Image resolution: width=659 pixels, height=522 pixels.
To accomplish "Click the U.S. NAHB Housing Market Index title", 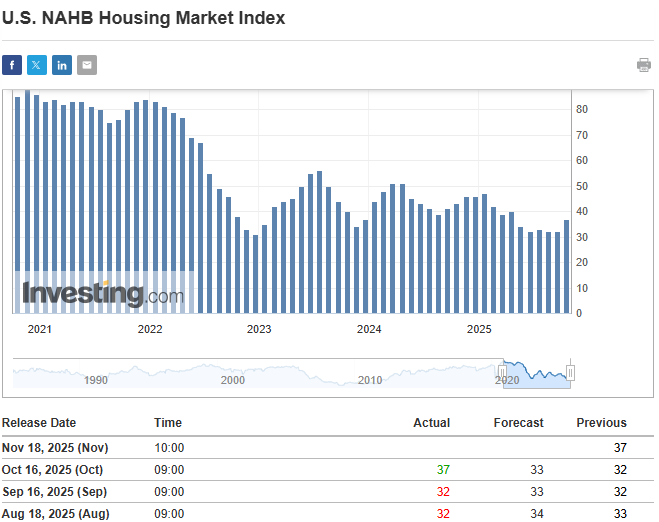I will click(143, 18).
